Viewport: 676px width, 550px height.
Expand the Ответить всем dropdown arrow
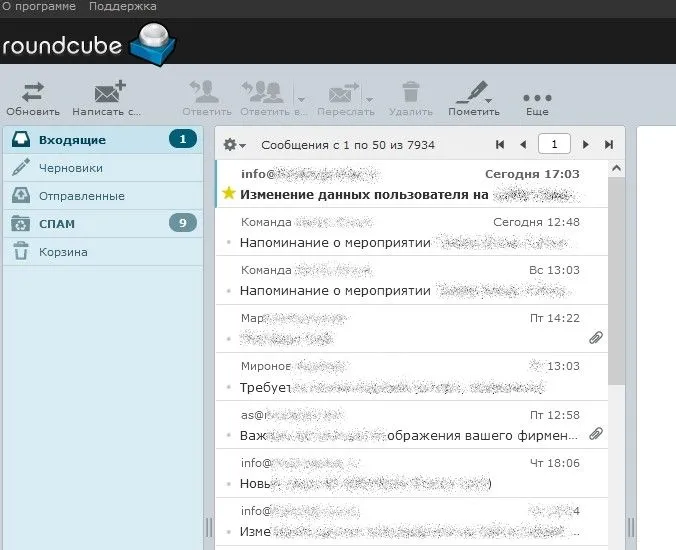click(300, 99)
